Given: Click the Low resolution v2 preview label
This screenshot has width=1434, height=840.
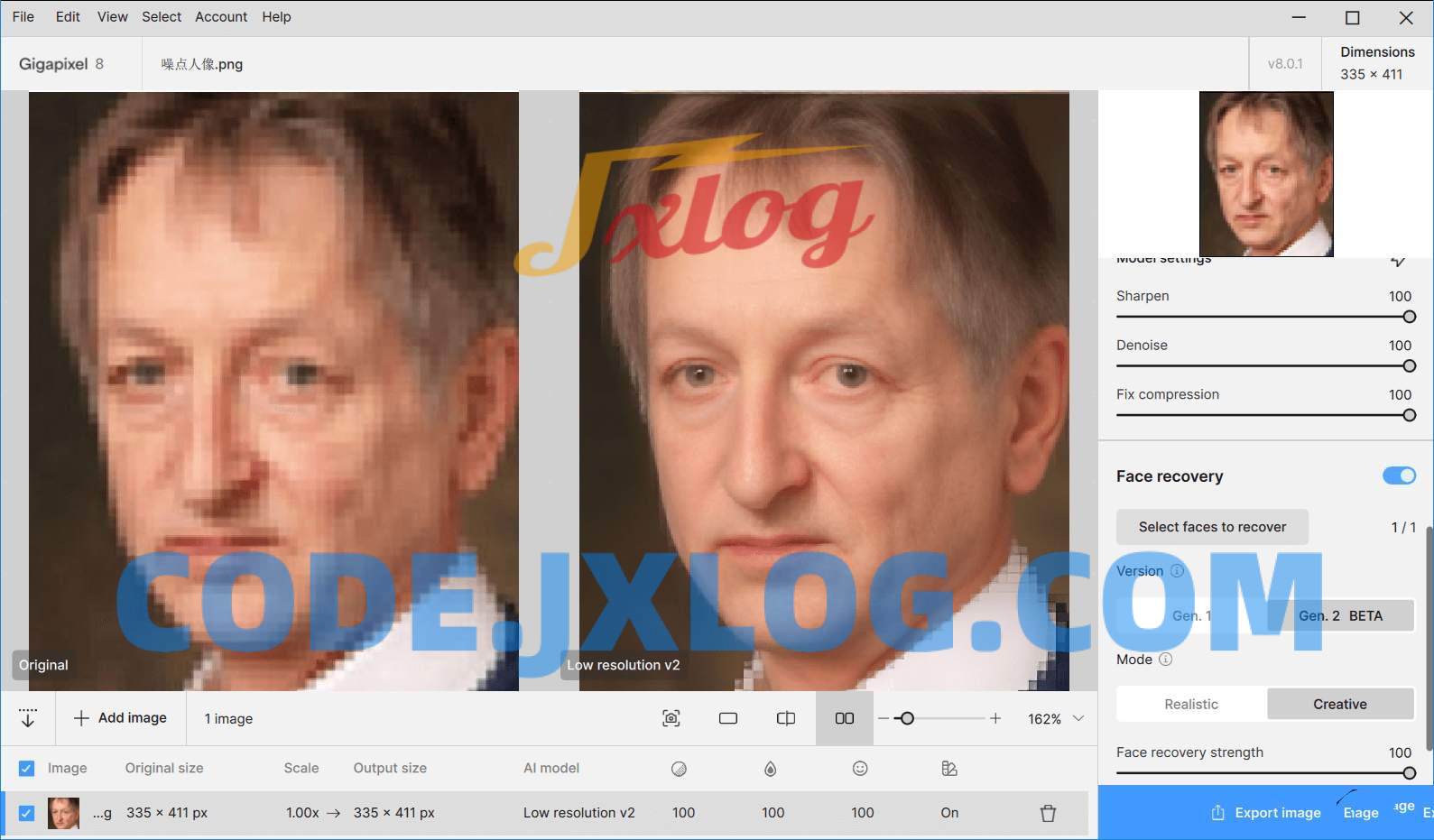Looking at the screenshot, I should [x=623, y=665].
